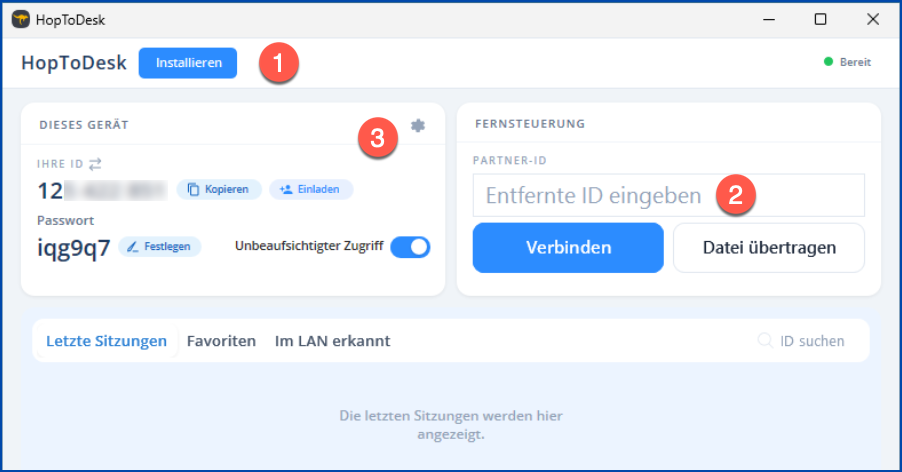The width and height of the screenshot is (902, 472).
Task: Click the Unbeaufsichtigter Zugriff label
Action: pos(309,246)
